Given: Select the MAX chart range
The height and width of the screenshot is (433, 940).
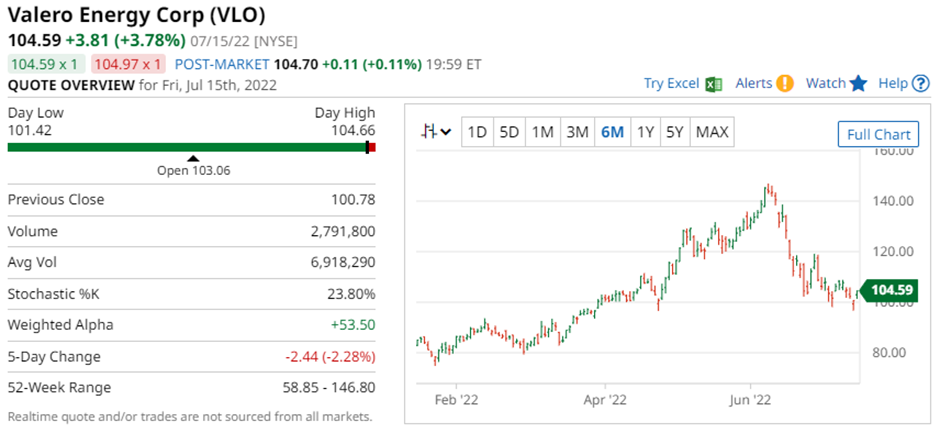Looking at the screenshot, I should (712, 132).
